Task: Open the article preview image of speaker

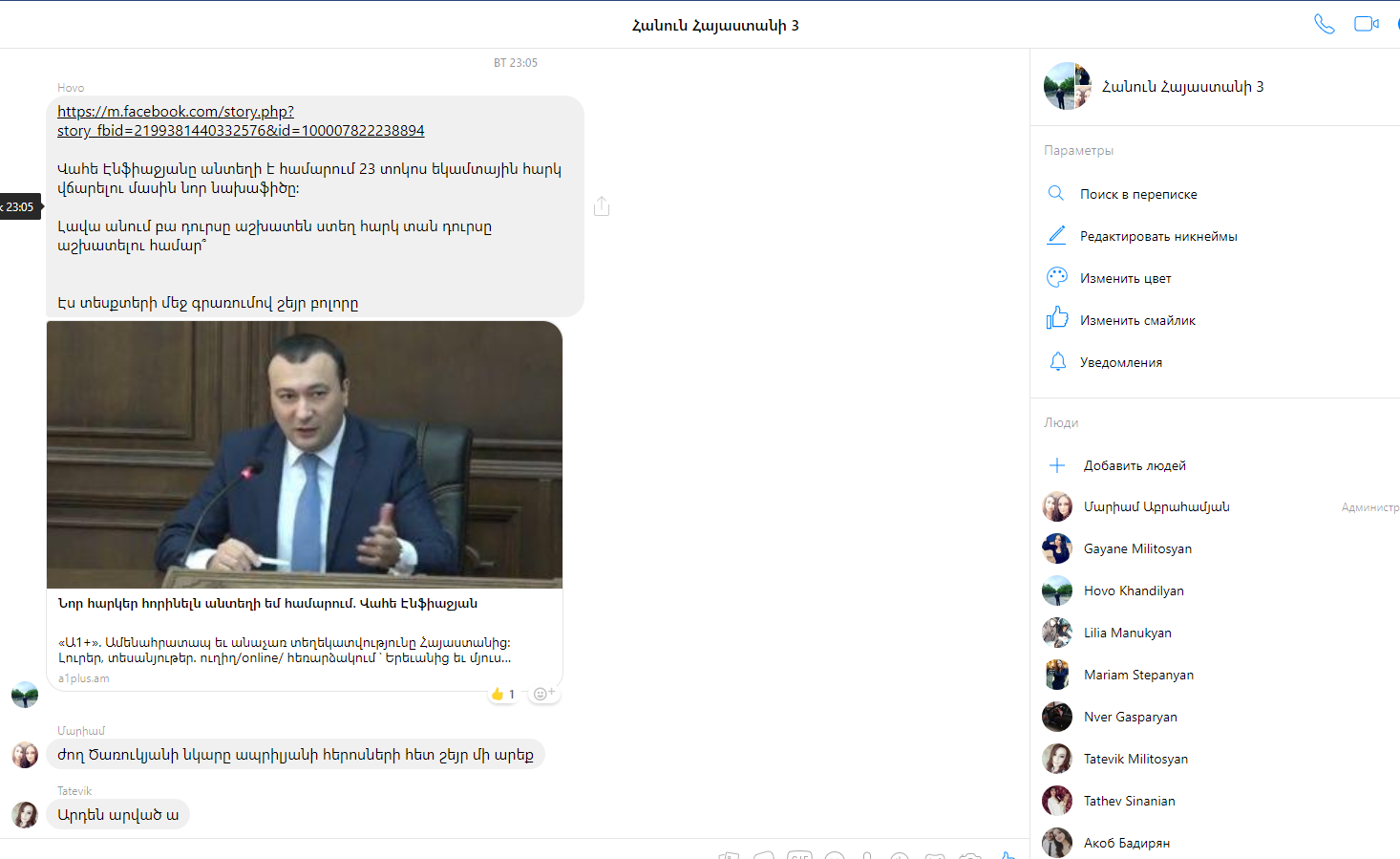Action: (x=305, y=455)
